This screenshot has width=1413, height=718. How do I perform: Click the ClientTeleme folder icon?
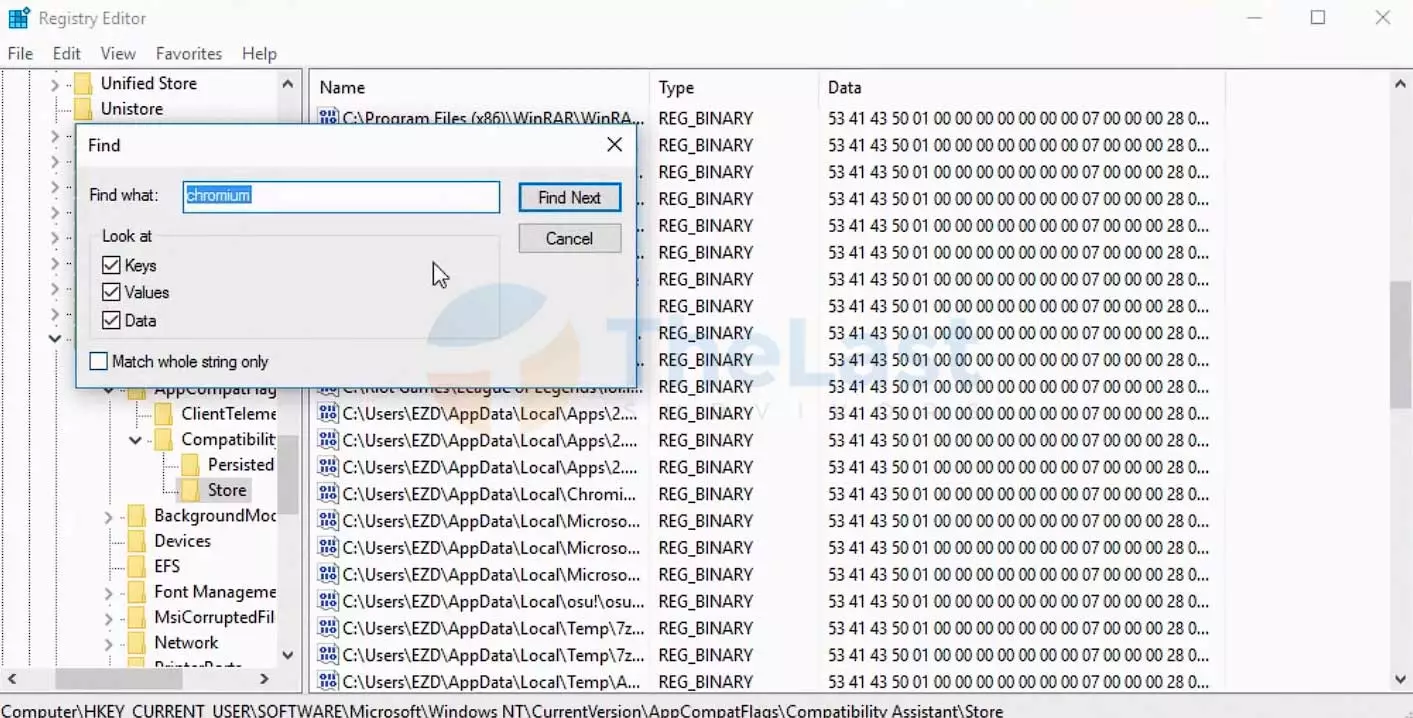pyautogui.click(x=164, y=414)
